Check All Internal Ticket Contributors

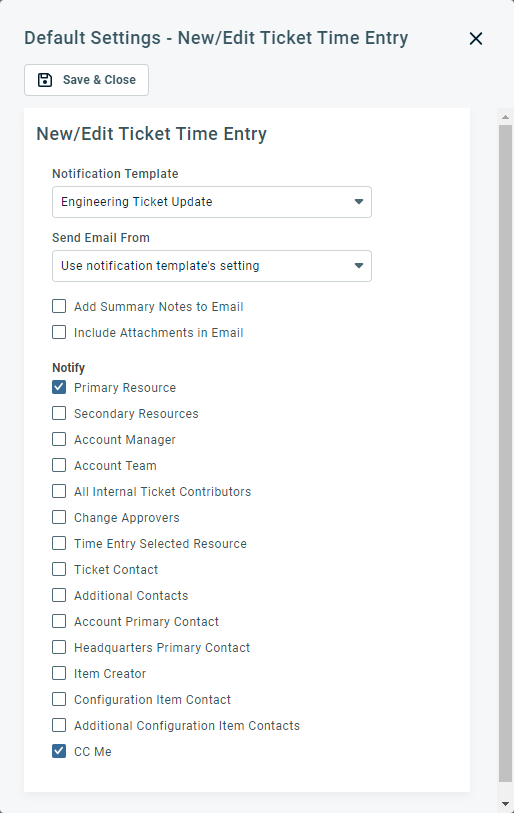[59, 491]
